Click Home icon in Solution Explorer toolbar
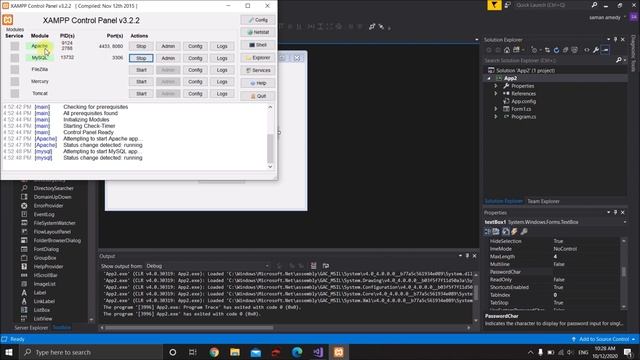This screenshot has height=360, width=640. click(507, 50)
